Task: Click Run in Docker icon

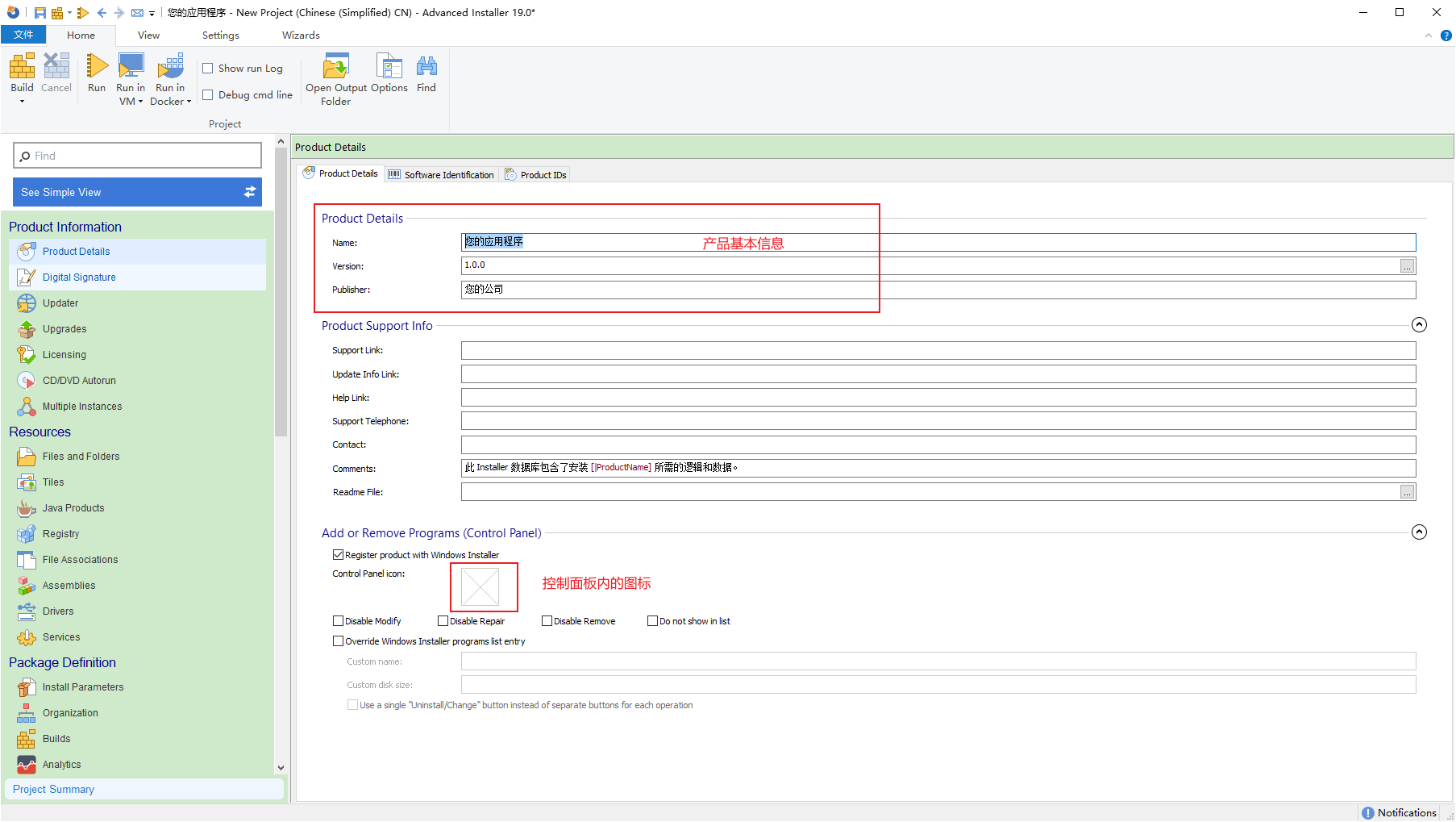Action: click(170, 66)
